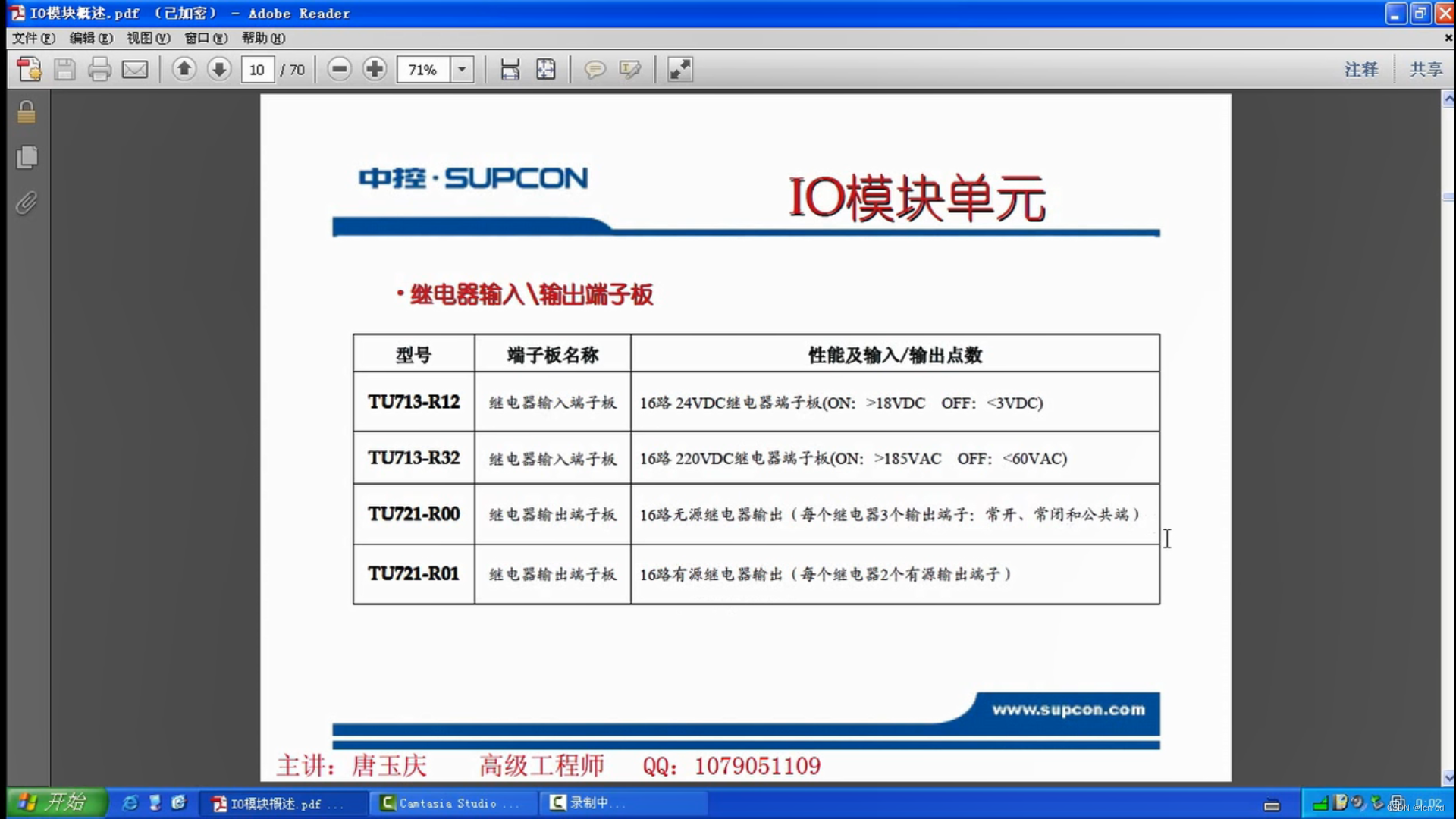Expand the zoom percentage dropdown
This screenshot has width=1456, height=819.
click(461, 70)
